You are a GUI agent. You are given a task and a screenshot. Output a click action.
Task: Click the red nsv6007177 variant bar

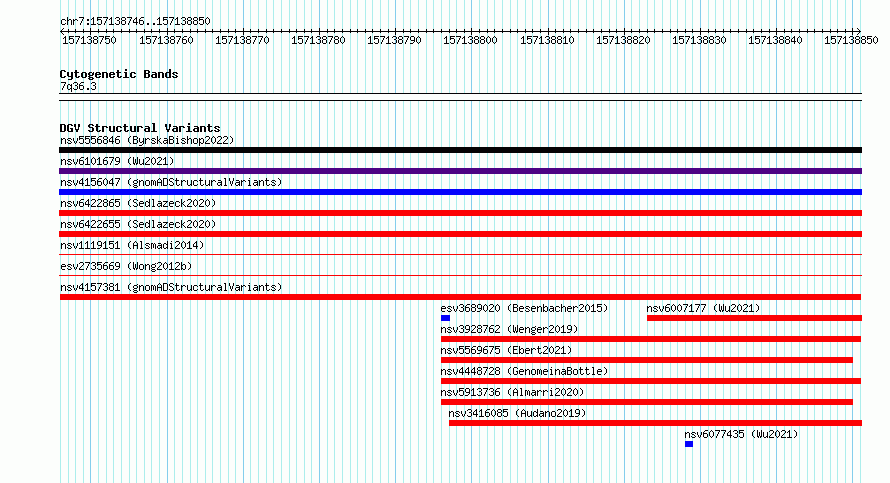pyautogui.click(x=754, y=318)
